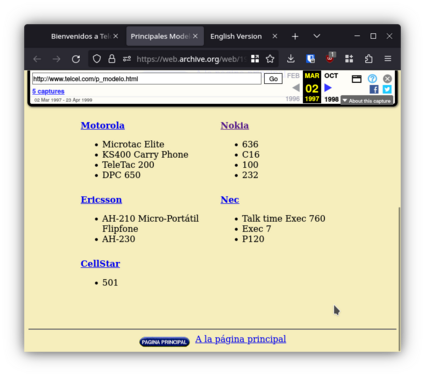Close the Wayback toolbar with the X icon
The width and height of the screenshot is (425, 376).
pos(387,79)
